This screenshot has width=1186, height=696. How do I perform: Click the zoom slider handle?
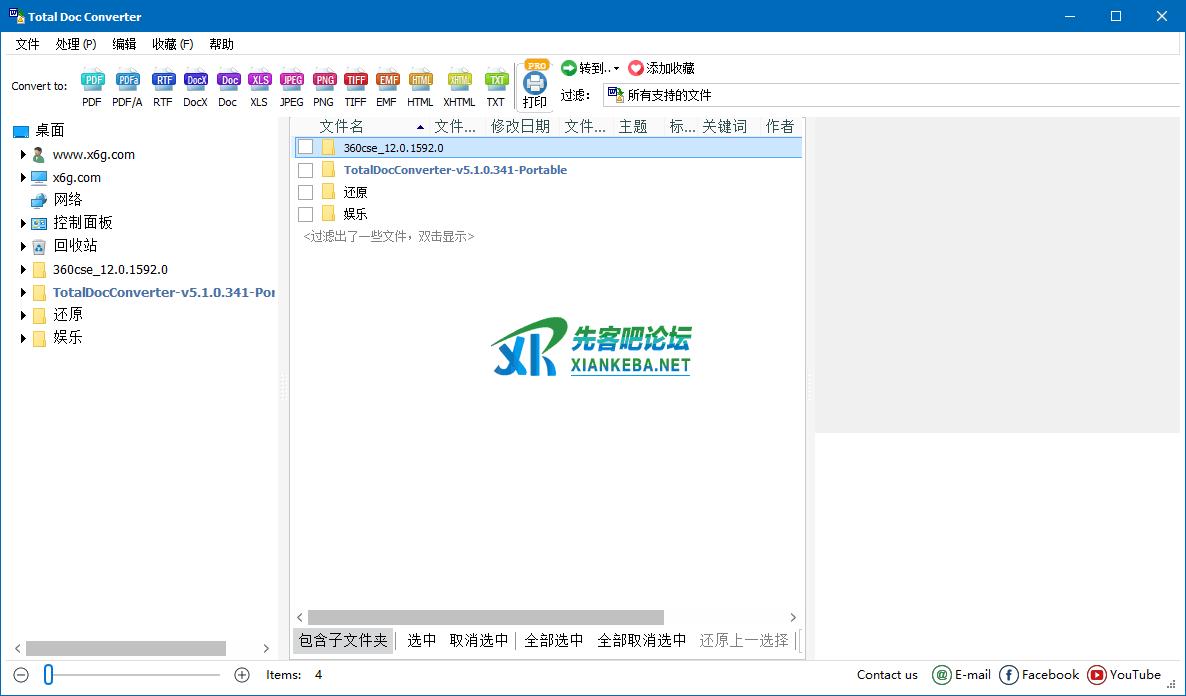pos(48,675)
